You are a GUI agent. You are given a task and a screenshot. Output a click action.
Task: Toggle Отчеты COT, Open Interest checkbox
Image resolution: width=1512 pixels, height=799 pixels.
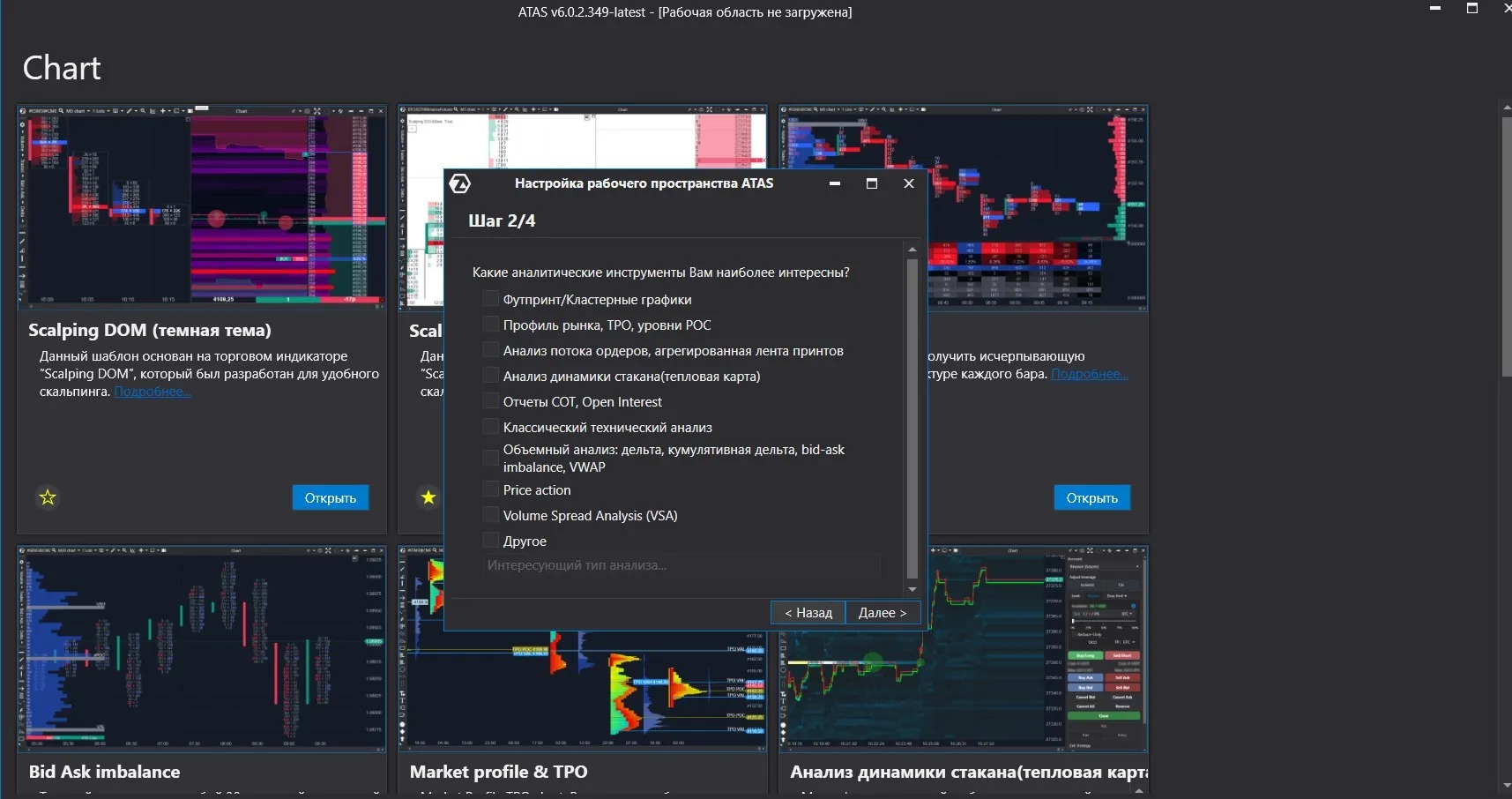[490, 401]
